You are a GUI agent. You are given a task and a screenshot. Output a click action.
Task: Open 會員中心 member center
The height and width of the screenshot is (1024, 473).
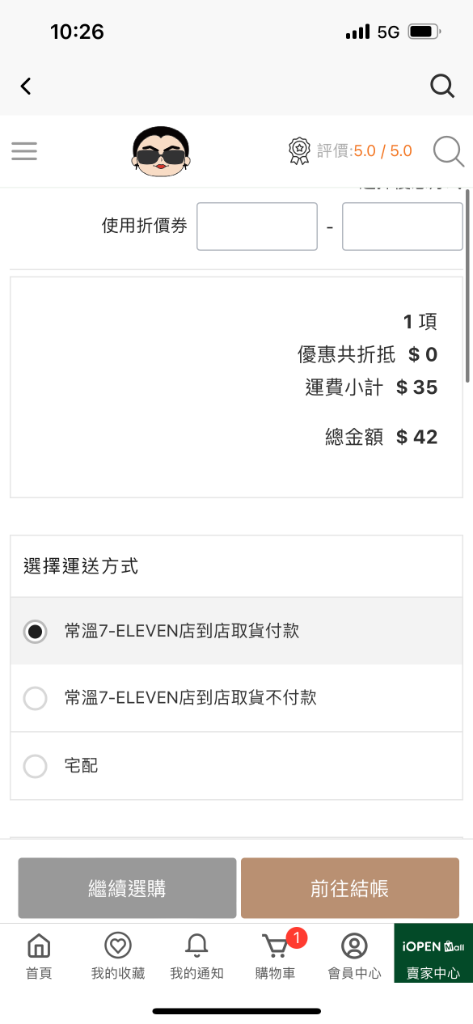pyautogui.click(x=354, y=955)
